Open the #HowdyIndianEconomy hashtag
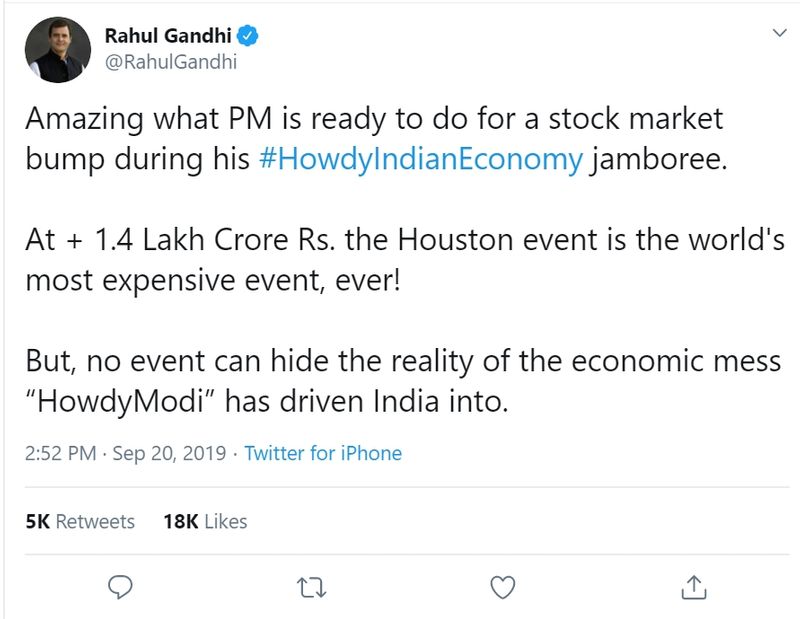This screenshot has width=800, height=619. [x=420, y=160]
